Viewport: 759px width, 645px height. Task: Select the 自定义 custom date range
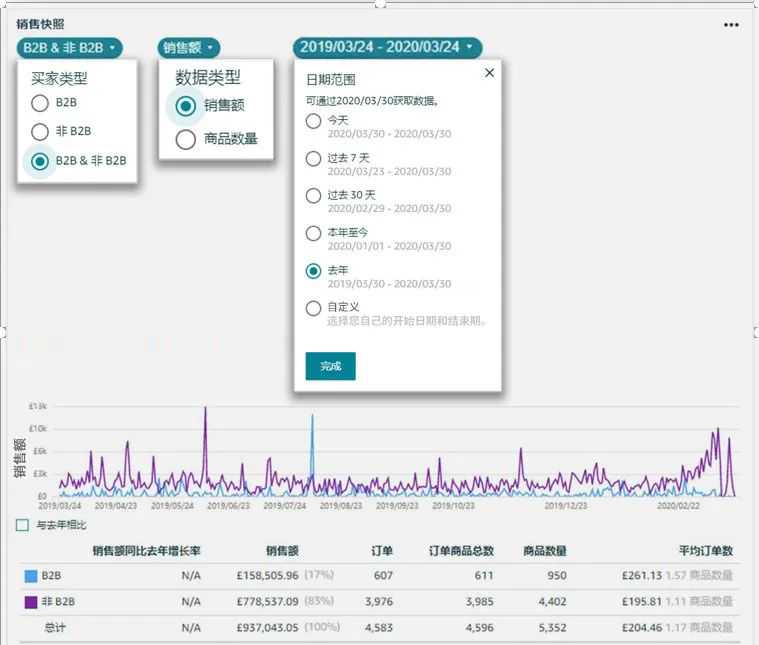tap(314, 308)
